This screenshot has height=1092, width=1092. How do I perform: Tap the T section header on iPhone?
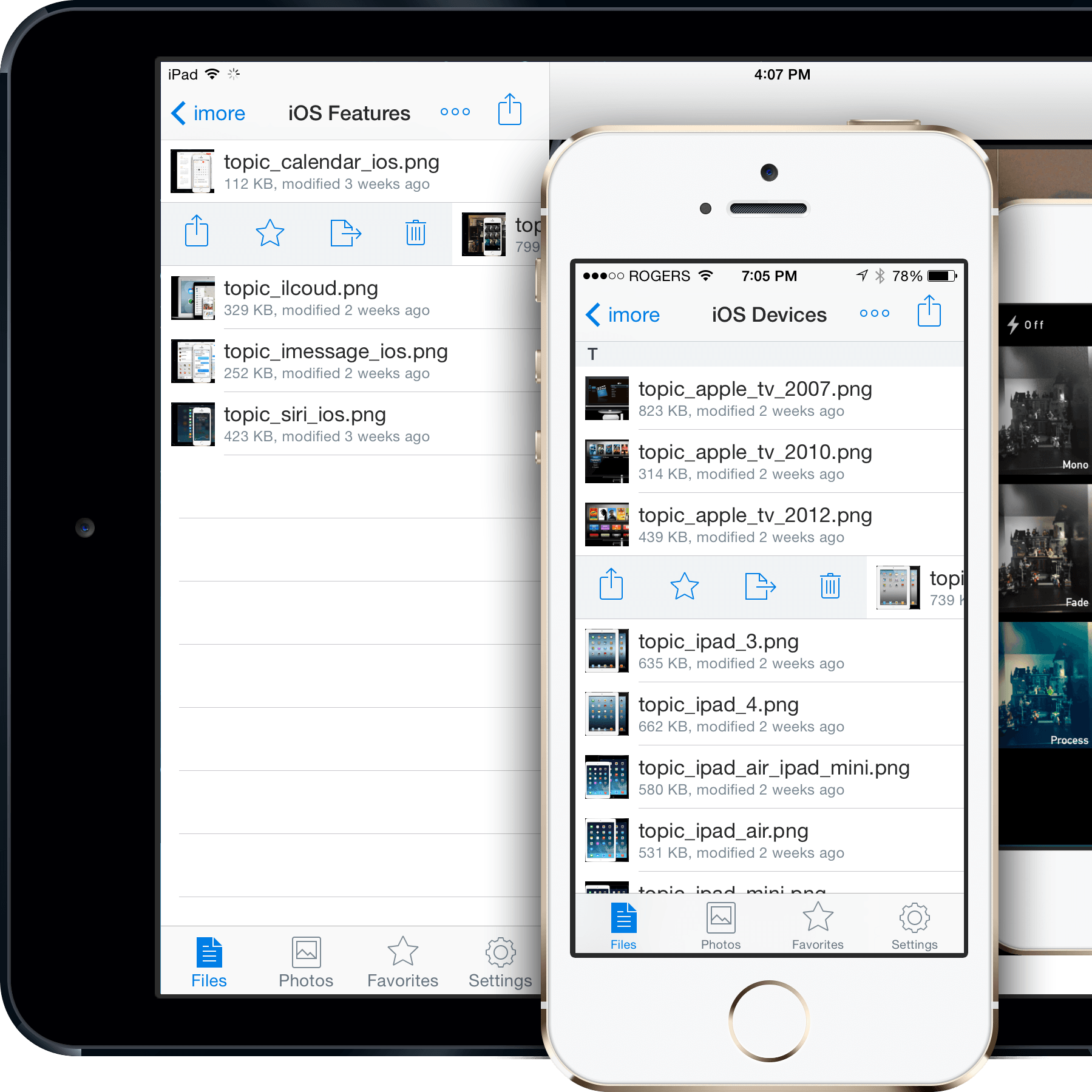point(770,354)
